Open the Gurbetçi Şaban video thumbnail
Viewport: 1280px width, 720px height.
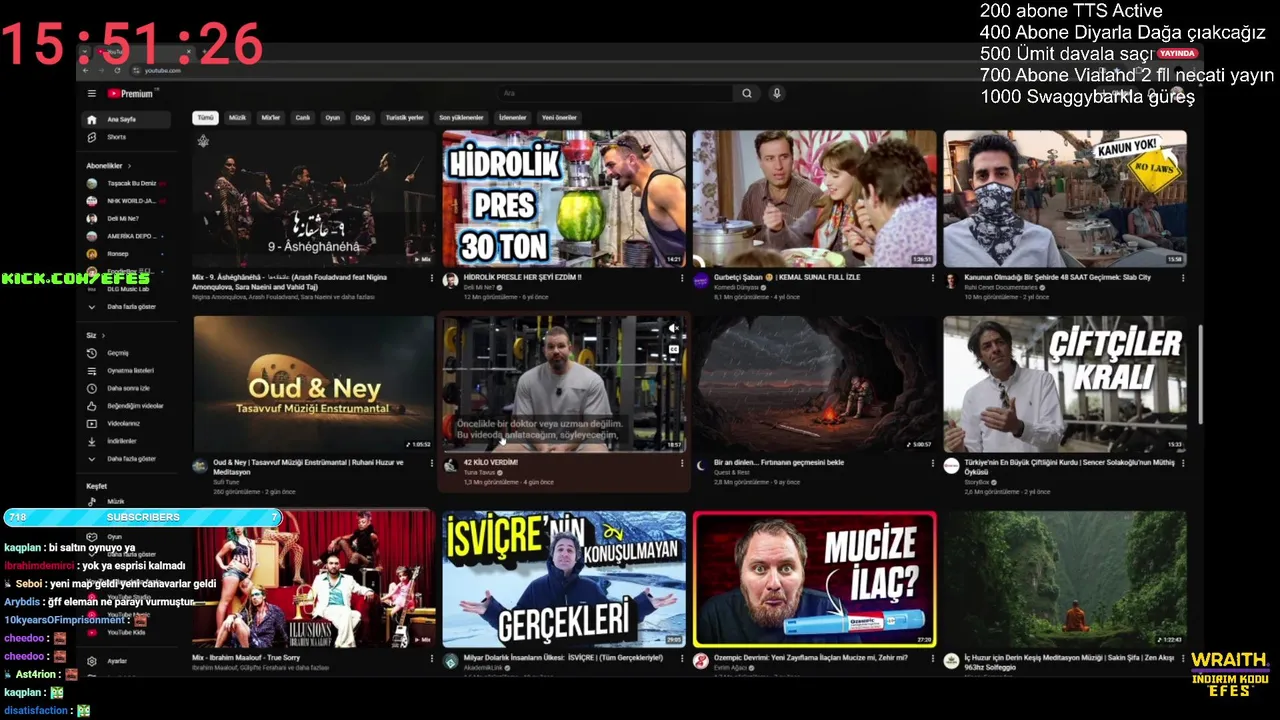click(x=814, y=198)
